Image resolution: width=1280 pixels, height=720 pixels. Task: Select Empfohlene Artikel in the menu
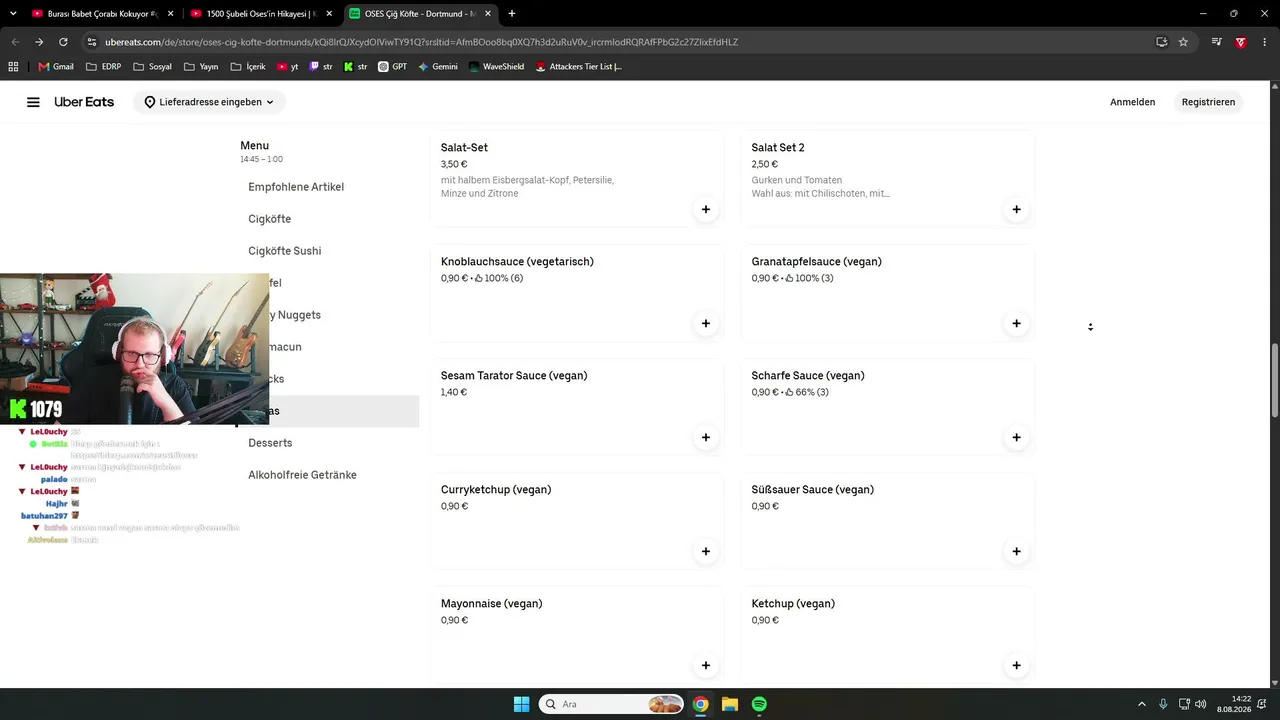[x=296, y=187]
